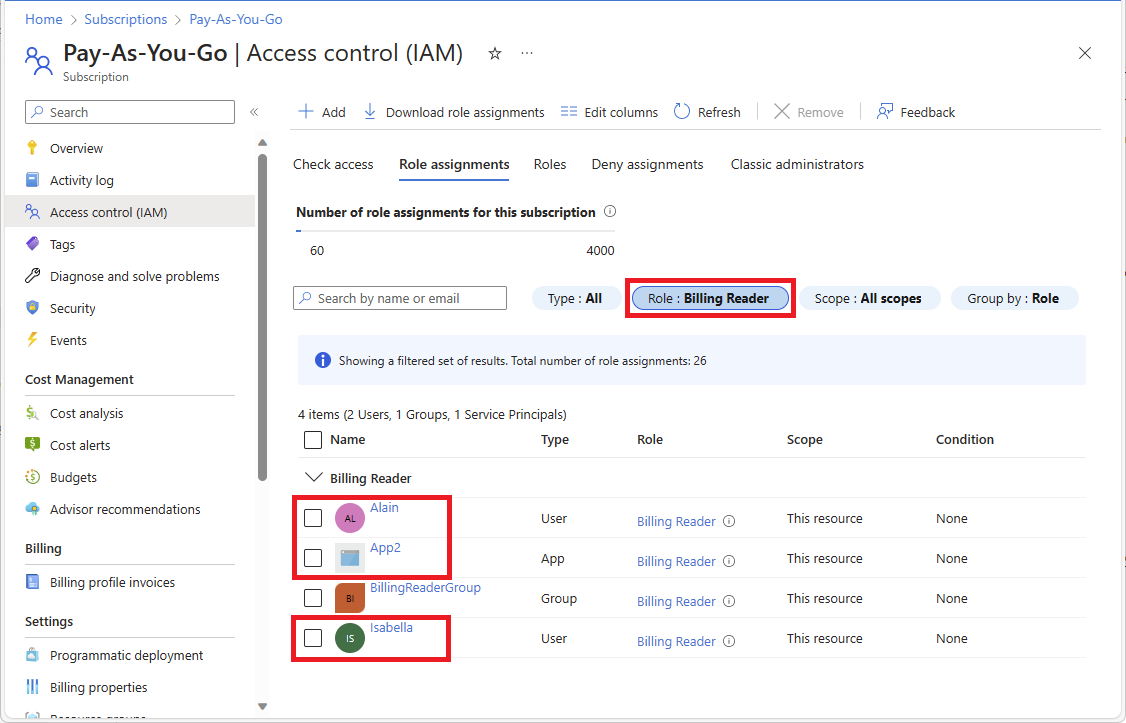Click the Billing properties icon
Image resolution: width=1126 pixels, height=723 pixels.
click(32, 687)
